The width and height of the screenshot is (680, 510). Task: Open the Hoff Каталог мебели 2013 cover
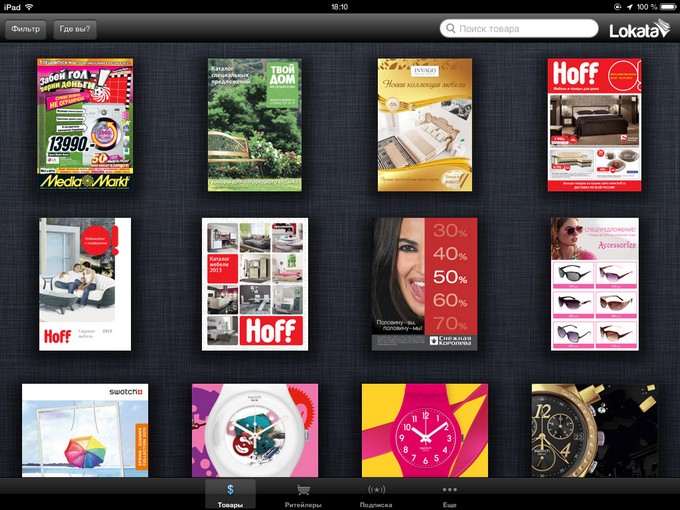(x=255, y=284)
